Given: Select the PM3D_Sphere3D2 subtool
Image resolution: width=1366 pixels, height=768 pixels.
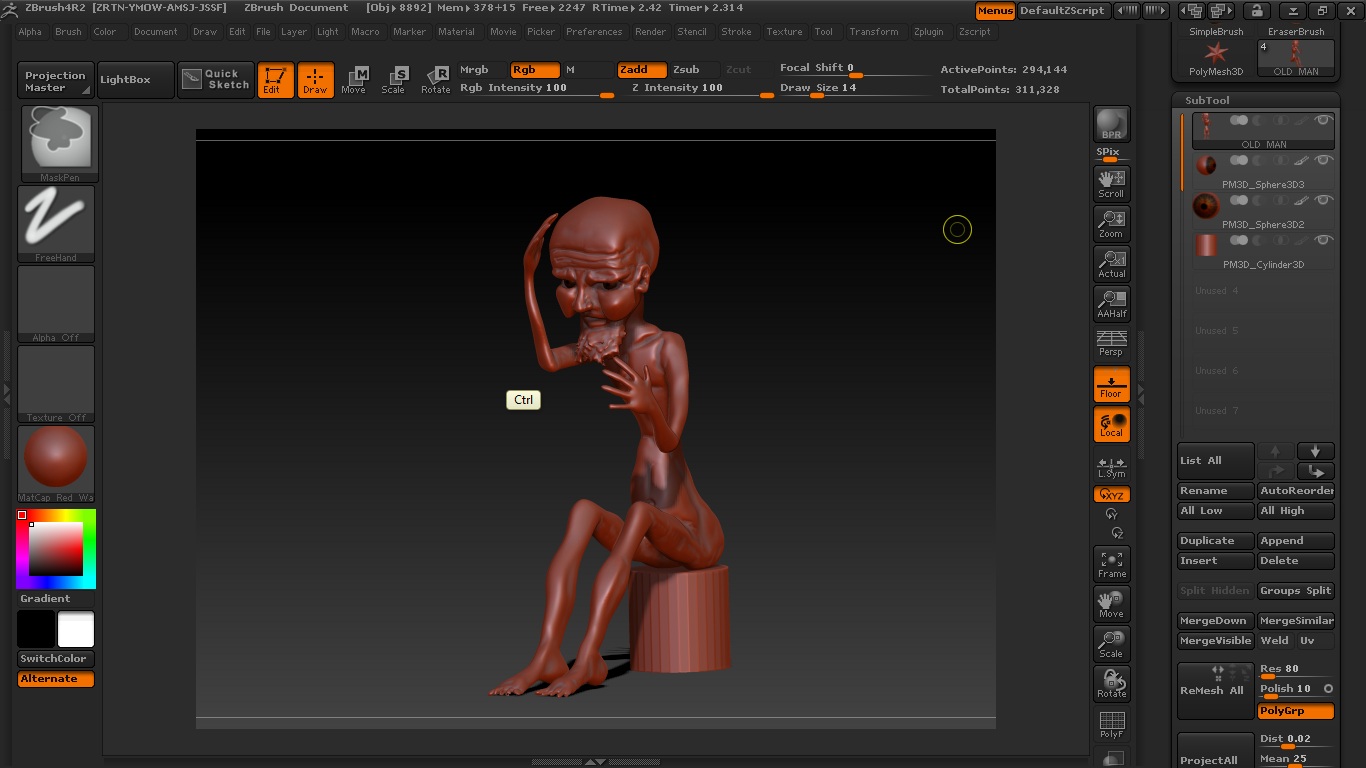Looking at the screenshot, I should (x=1262, y=210).
